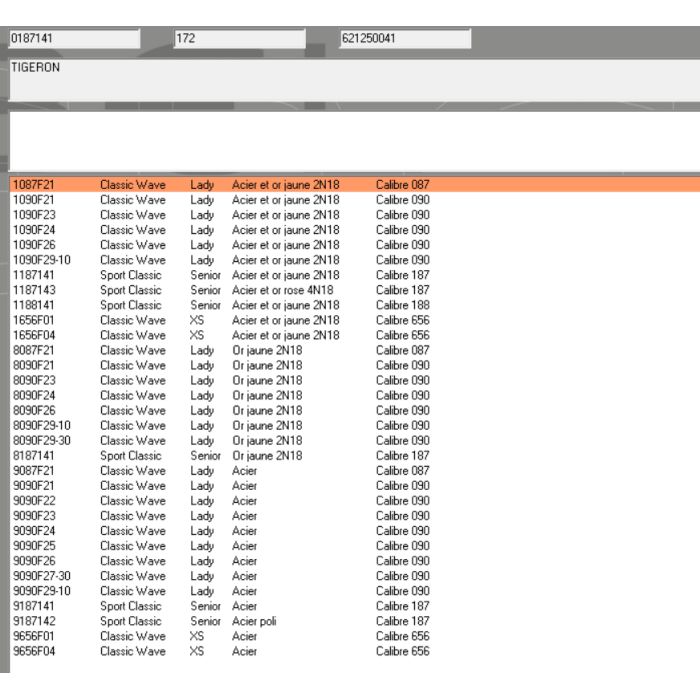The width and height of the screenshot is (700, 700).
Task: Select row 1188141 Calibre 188
Action: [354, 305]
